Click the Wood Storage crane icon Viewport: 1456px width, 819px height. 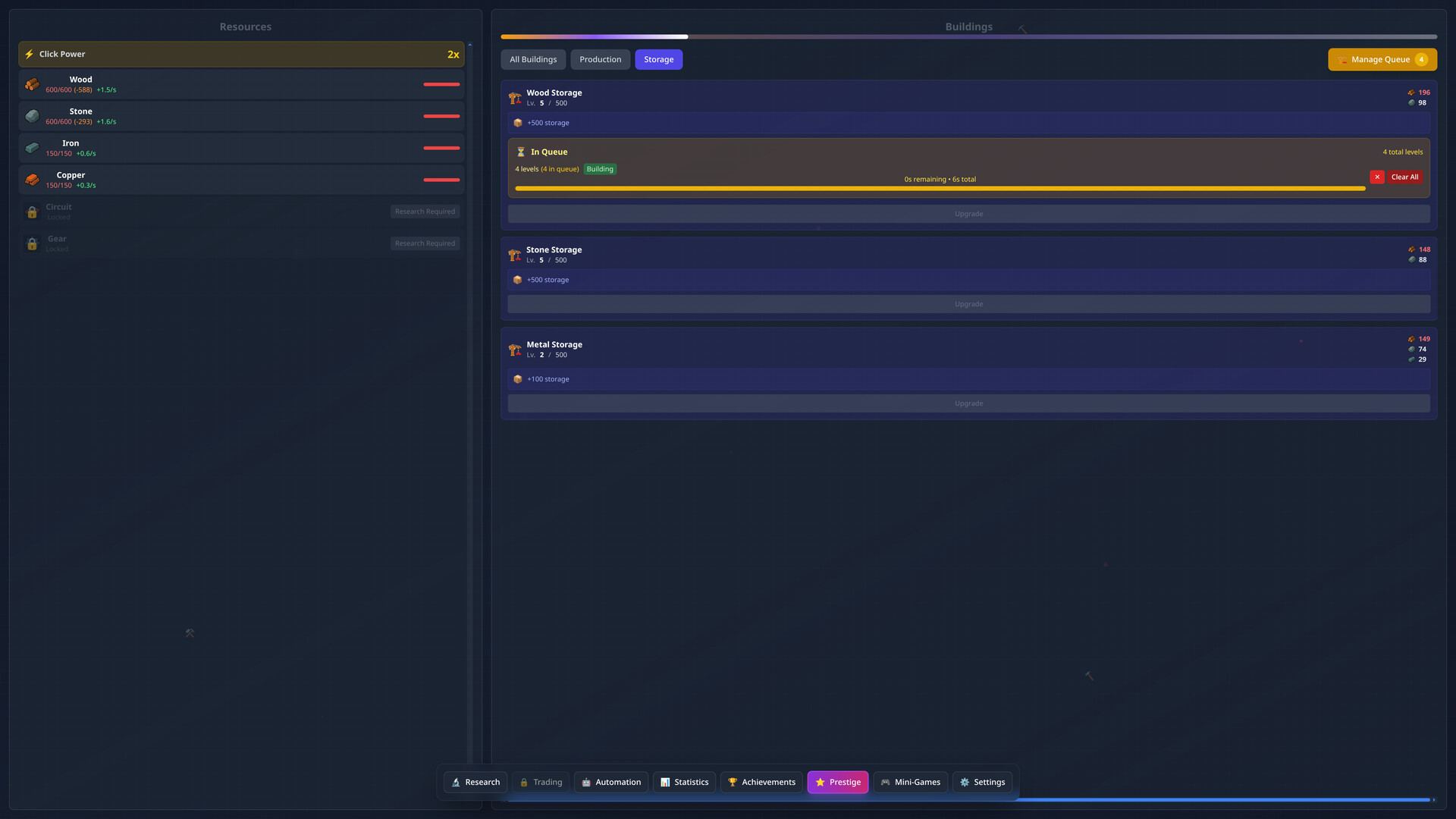[515, 97]
